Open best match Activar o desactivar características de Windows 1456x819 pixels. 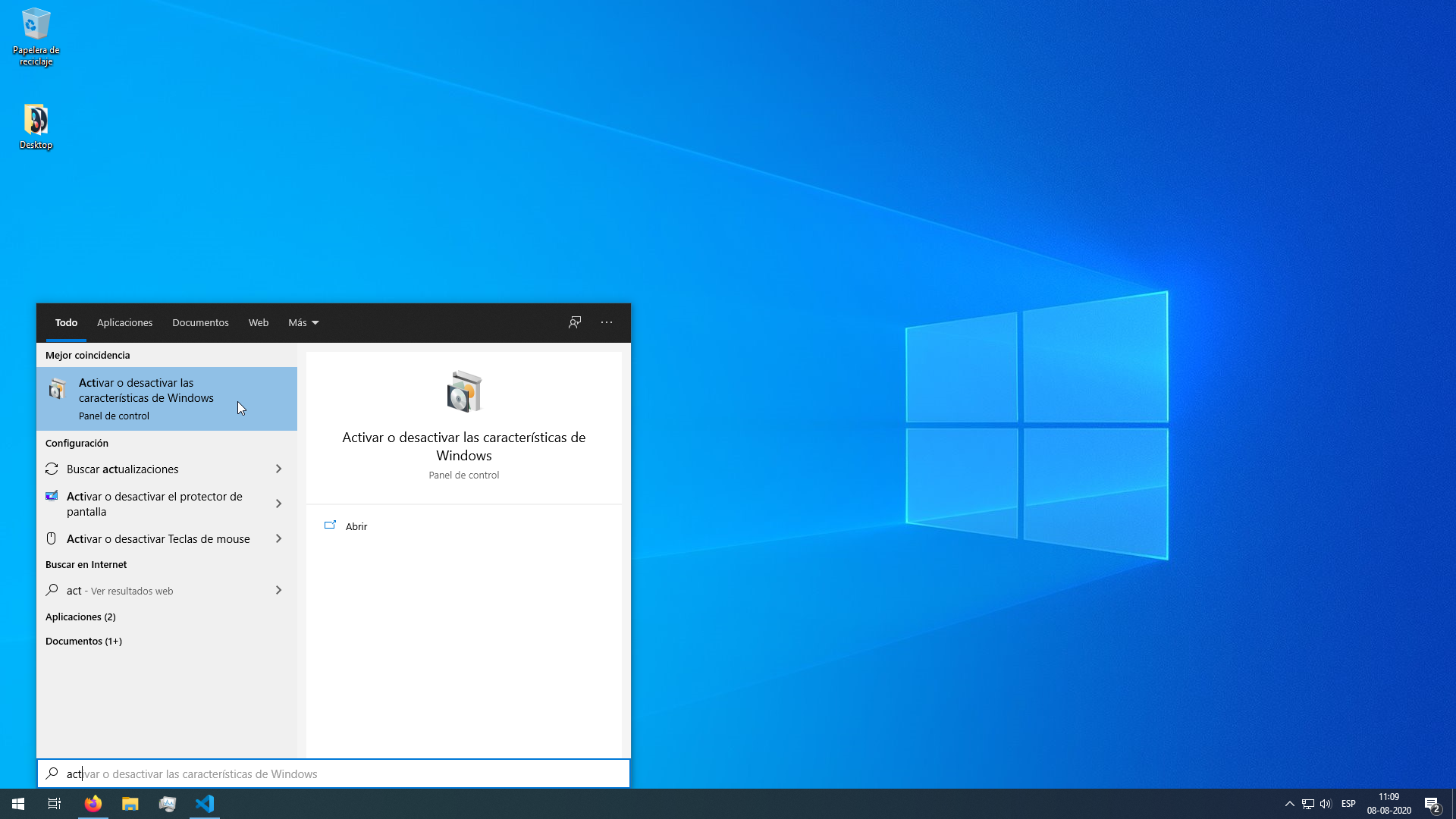click(167, 399)
